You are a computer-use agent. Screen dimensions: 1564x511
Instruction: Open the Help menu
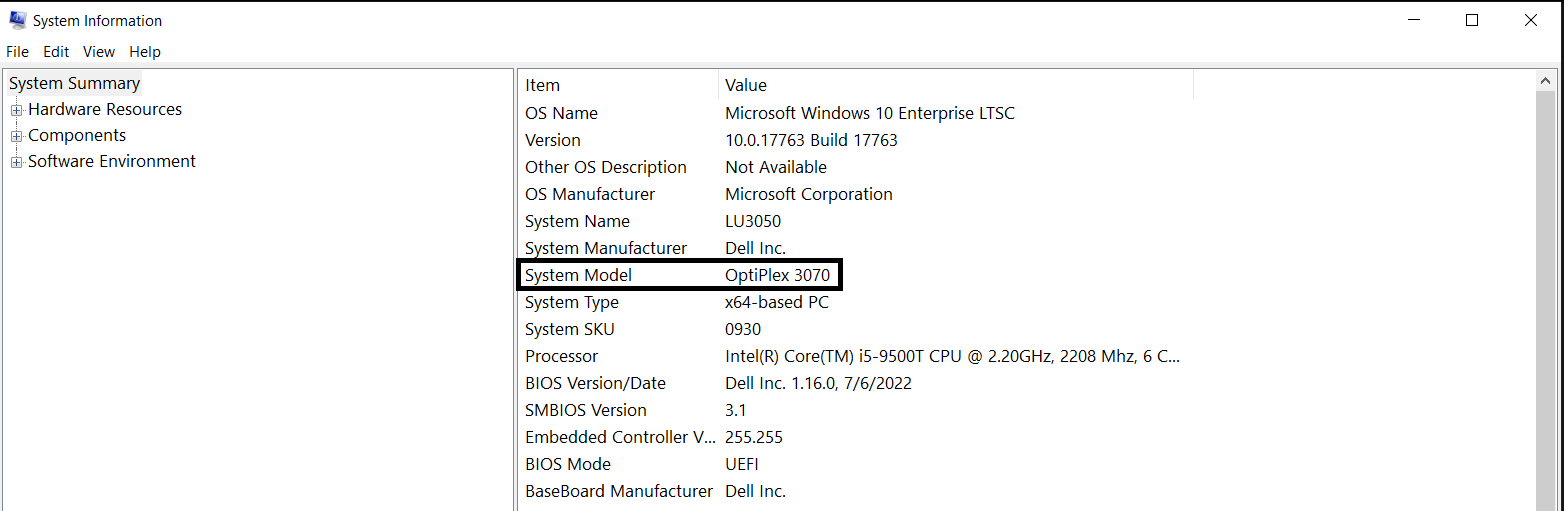(145, 52)
